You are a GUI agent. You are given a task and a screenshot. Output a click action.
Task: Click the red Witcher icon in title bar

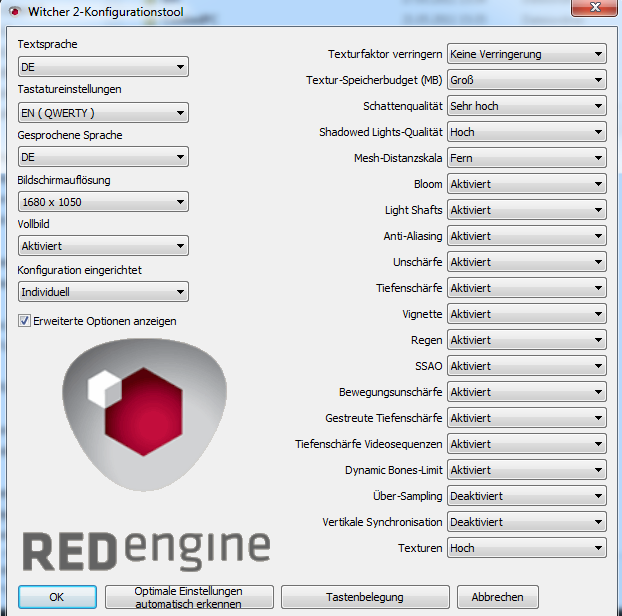pyautogui.click(x=15, y=12)
